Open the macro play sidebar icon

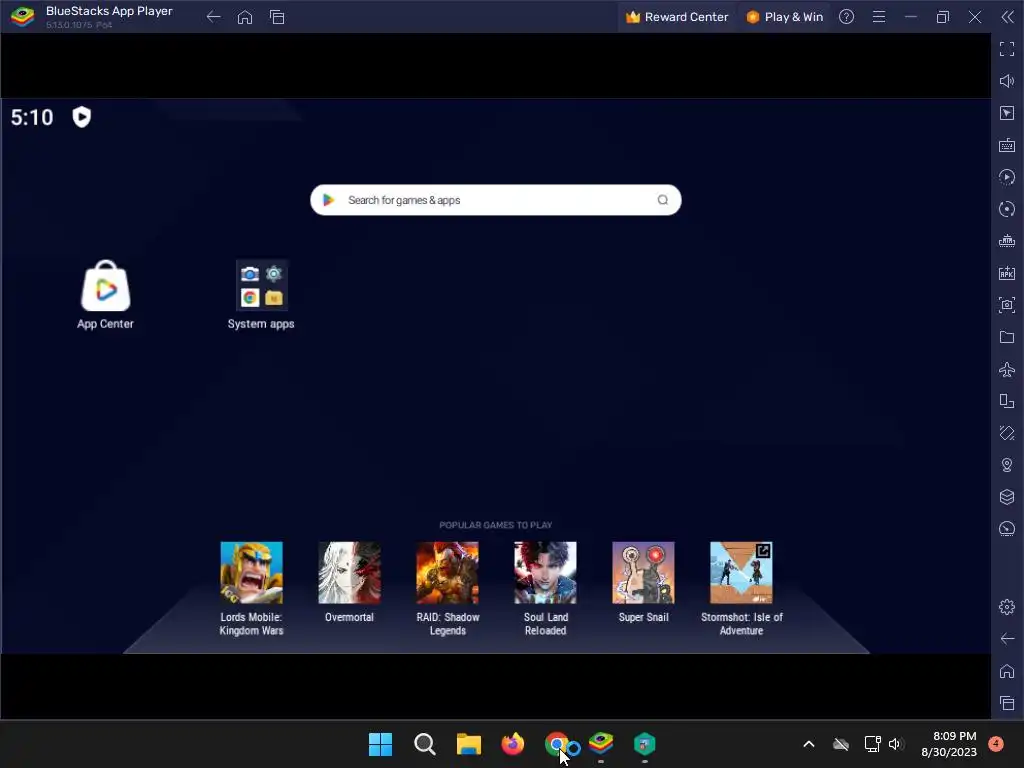[x=1007, y=177]
